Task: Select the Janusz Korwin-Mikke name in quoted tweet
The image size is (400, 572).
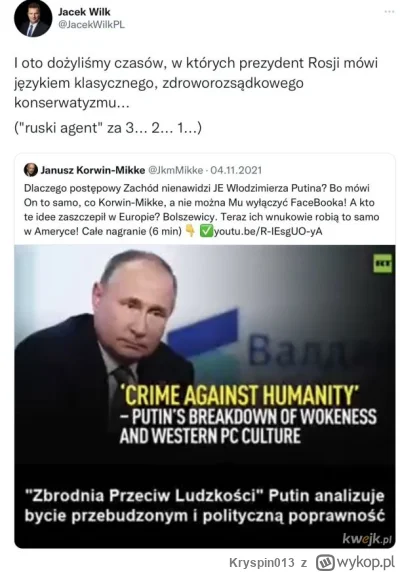Action: tap(93, 170)
